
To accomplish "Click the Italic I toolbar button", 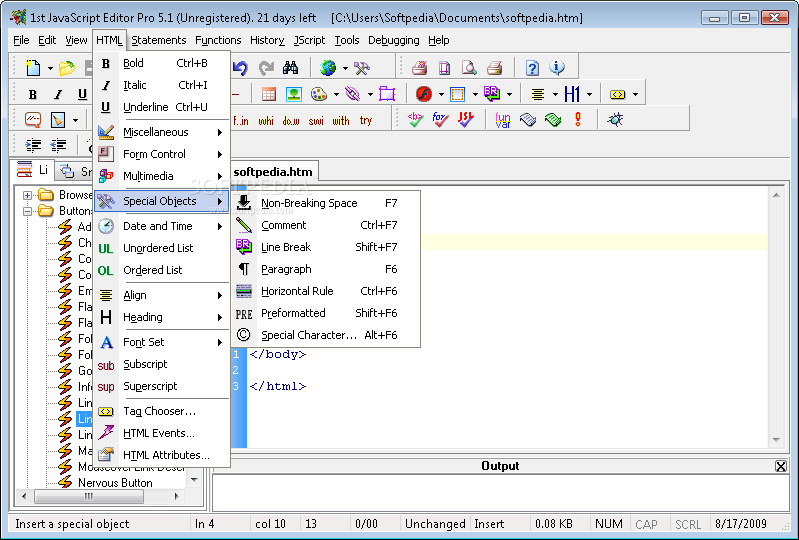I will (x=58, y=94).
